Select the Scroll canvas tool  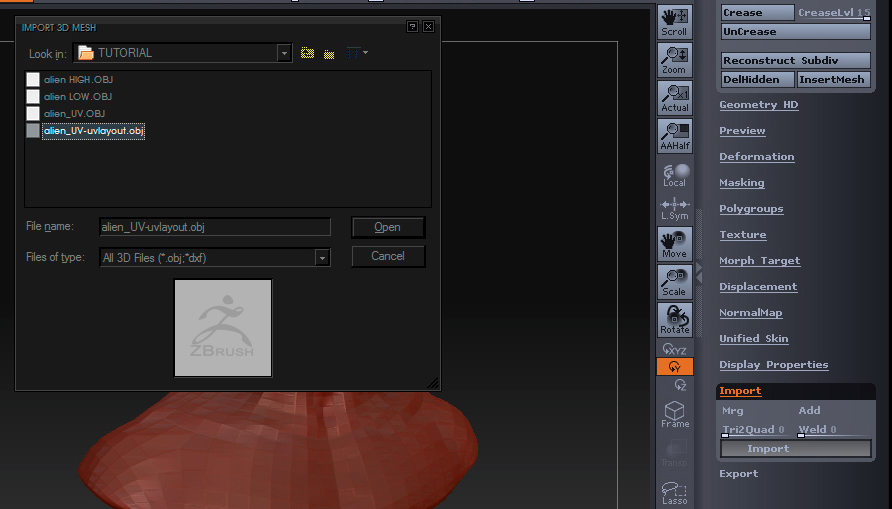[x=675, y=22]
